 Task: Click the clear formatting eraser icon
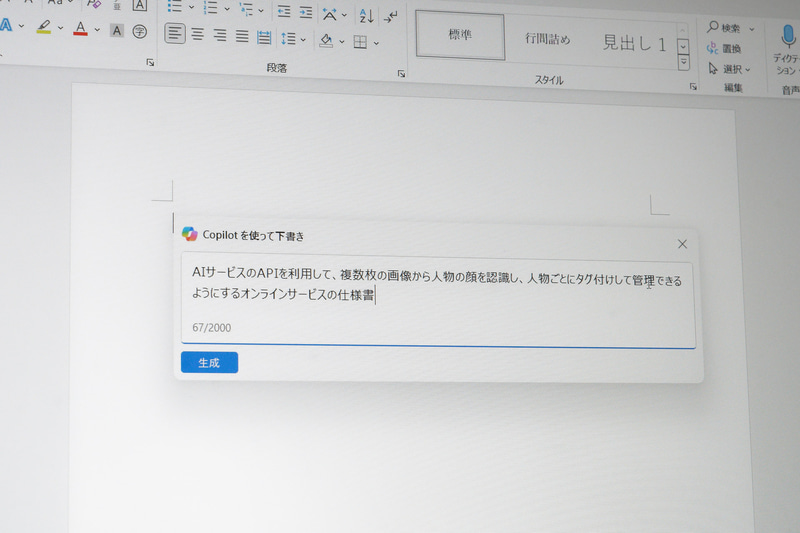pos(94,4)
